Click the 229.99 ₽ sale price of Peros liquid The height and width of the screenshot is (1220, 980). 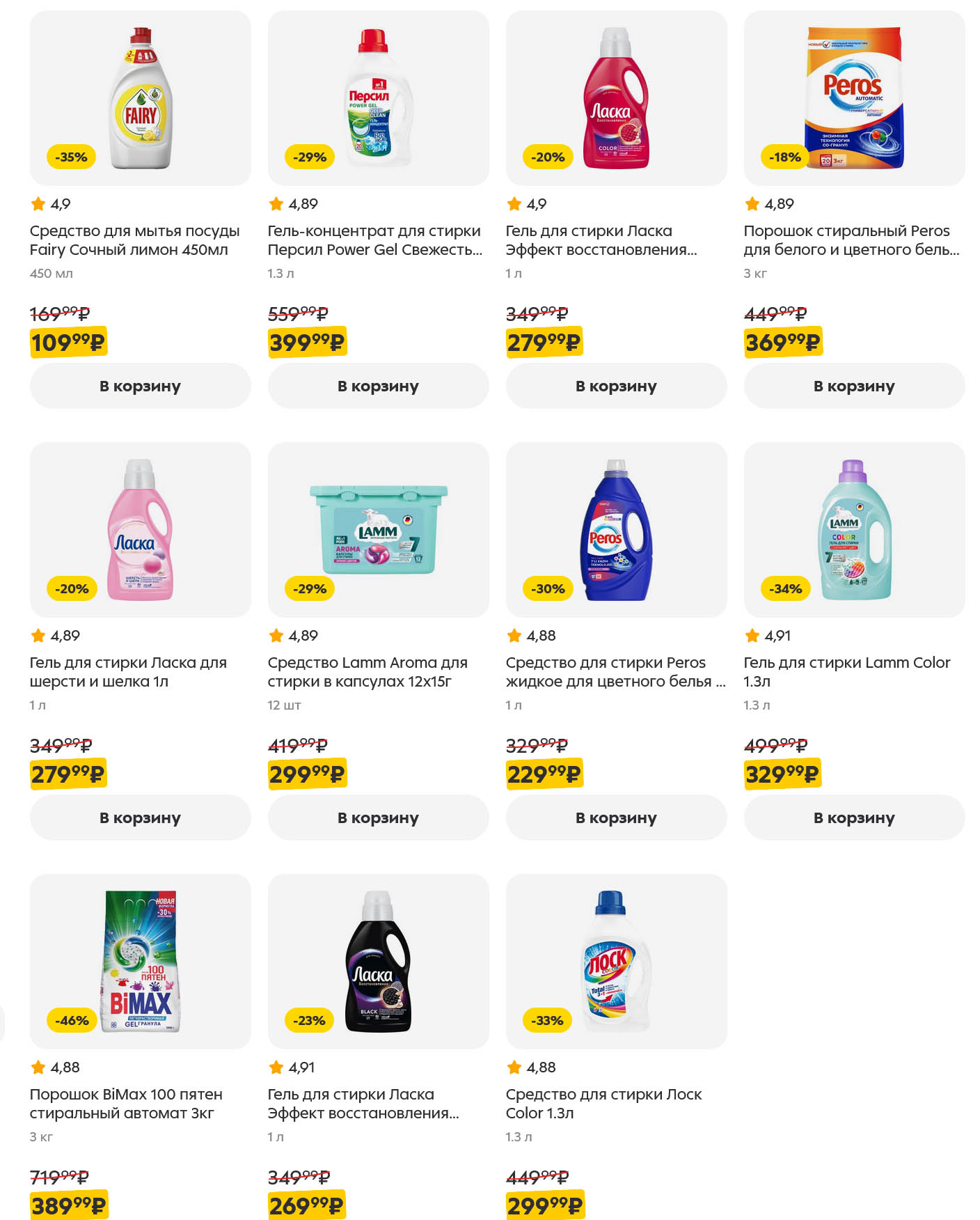pyautogui.click(x=544, y=774)
